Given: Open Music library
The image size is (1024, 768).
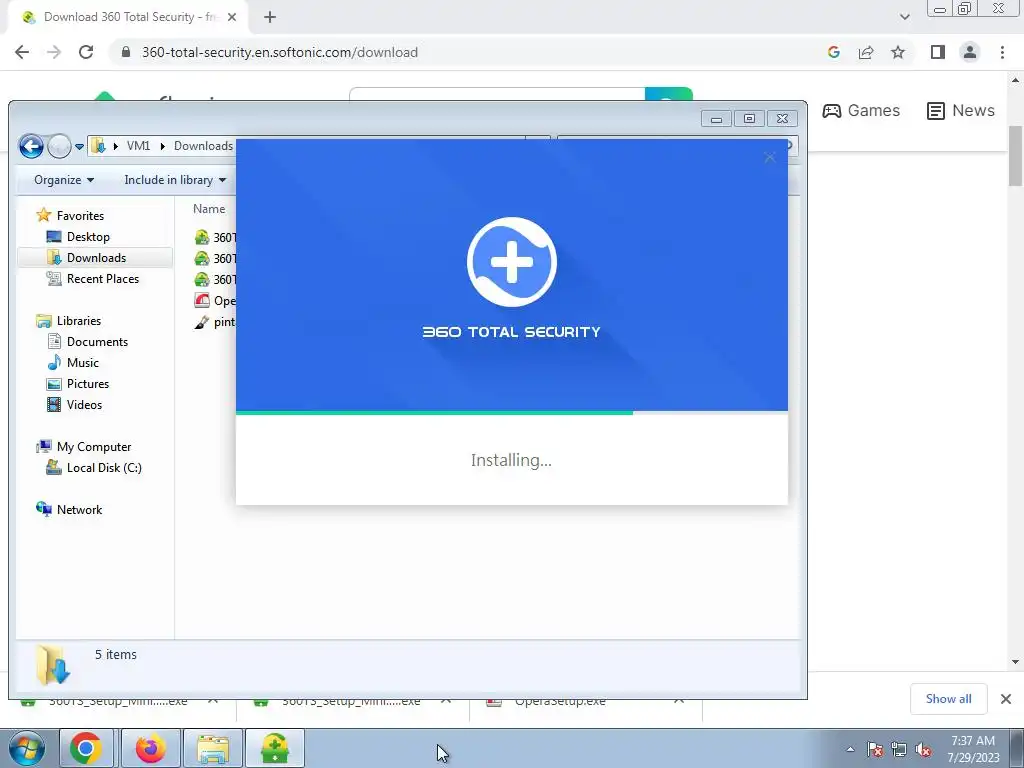Looking at the screenshot, I should point(73,362).
